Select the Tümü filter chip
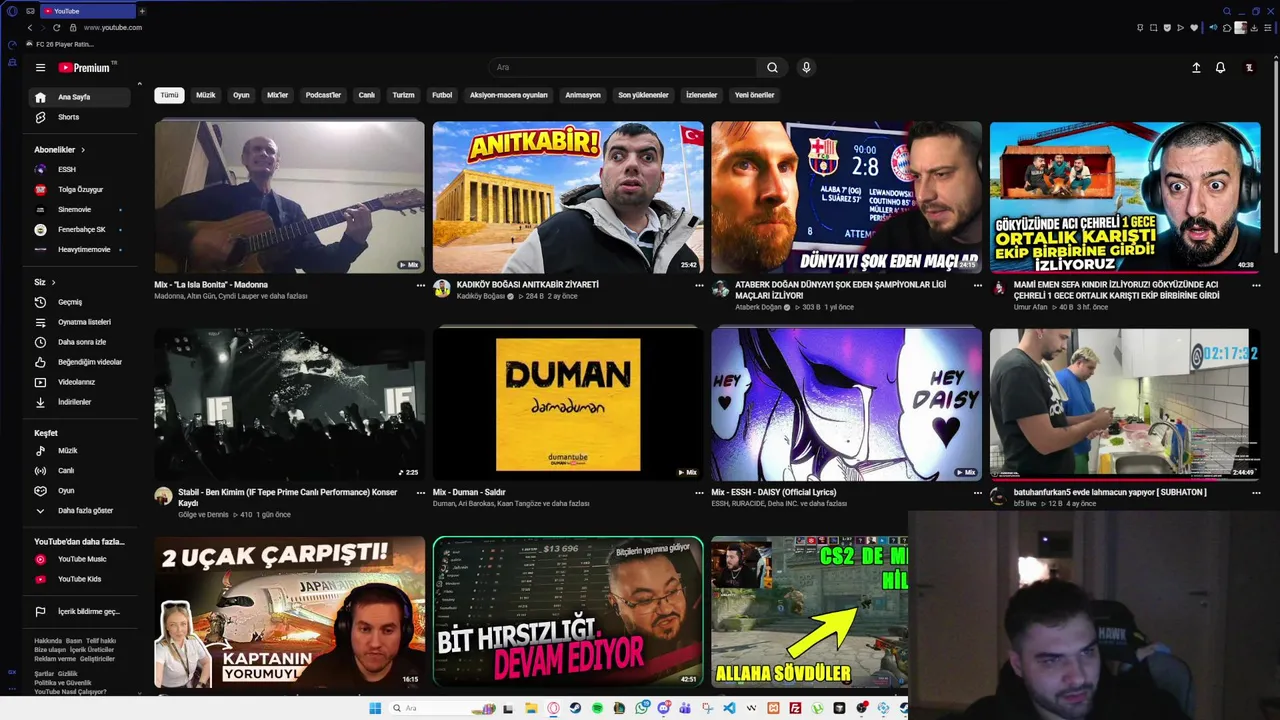 (x=170, y=95)
